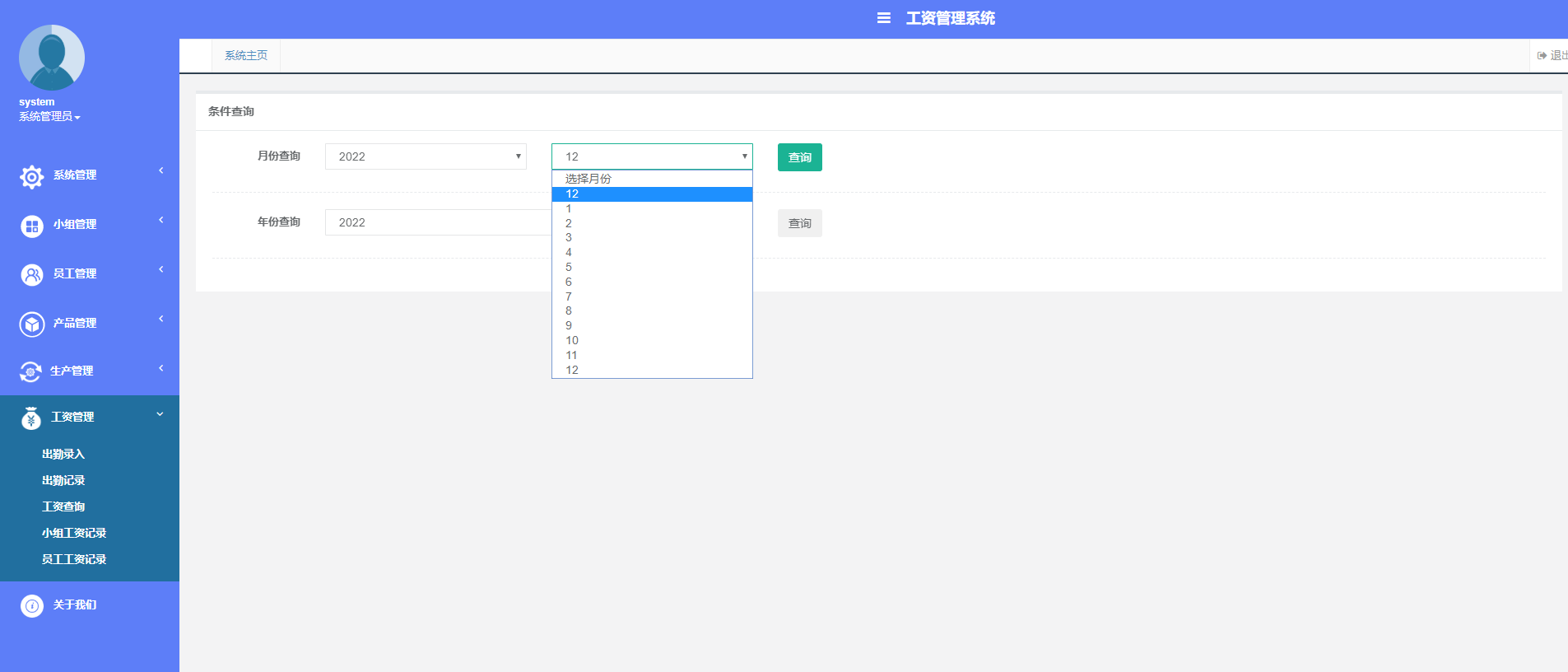The width and height of the screenshot is (1568, 672).
Task: Click the hamburger menu icon in header
Action: tap(883, 18)
